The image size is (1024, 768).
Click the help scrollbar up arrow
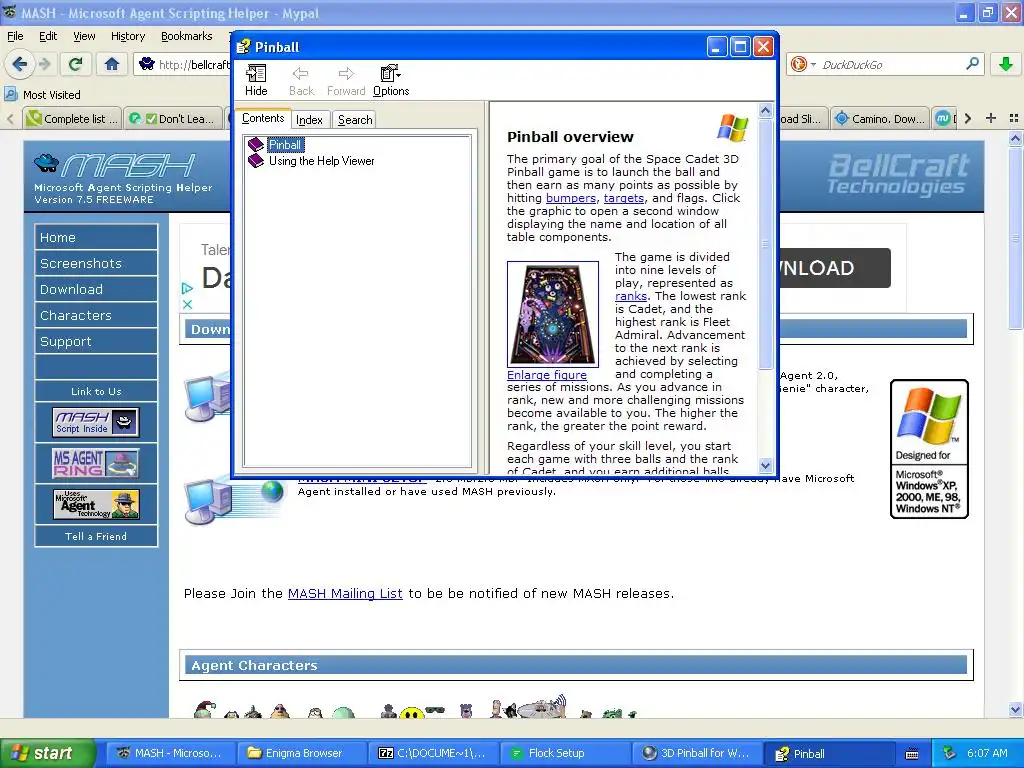coord(765,110)
